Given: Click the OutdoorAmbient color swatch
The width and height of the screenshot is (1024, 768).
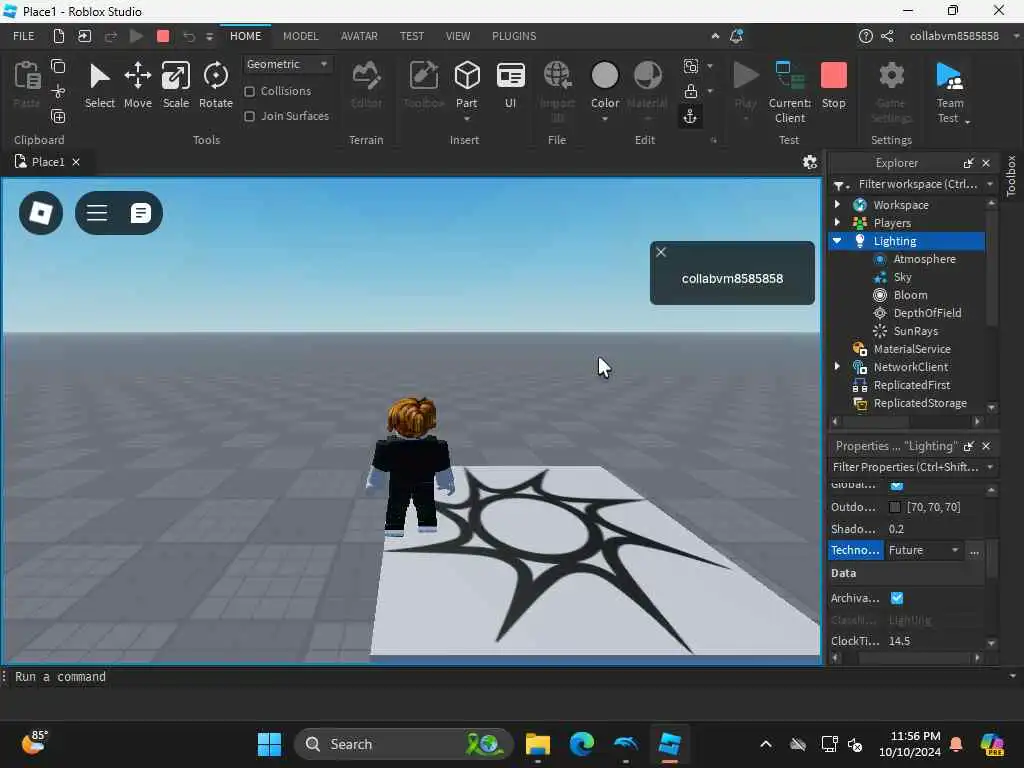Looking at the screenshot, I should 895,507.
